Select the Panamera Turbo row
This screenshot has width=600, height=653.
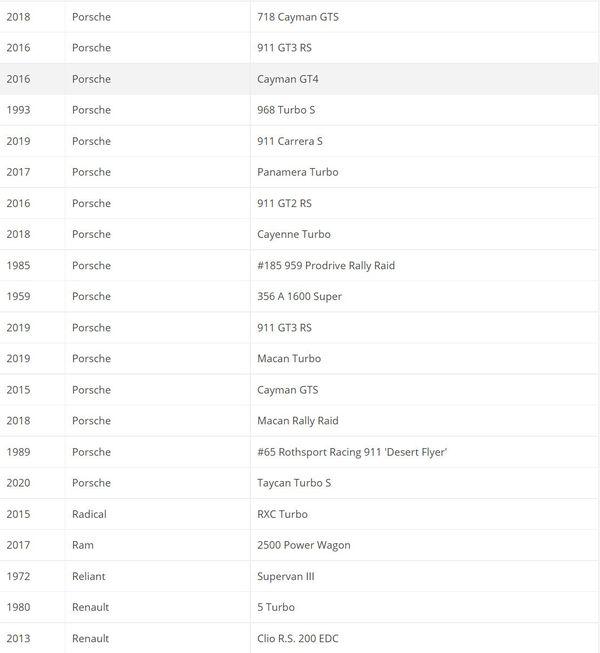[x=299, y=172]
